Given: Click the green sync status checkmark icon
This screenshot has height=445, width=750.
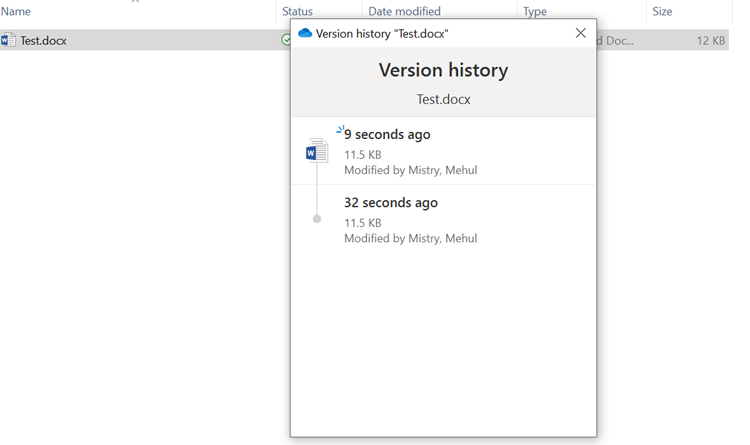Looking at the screenshot, I should (x=286, y=41).
